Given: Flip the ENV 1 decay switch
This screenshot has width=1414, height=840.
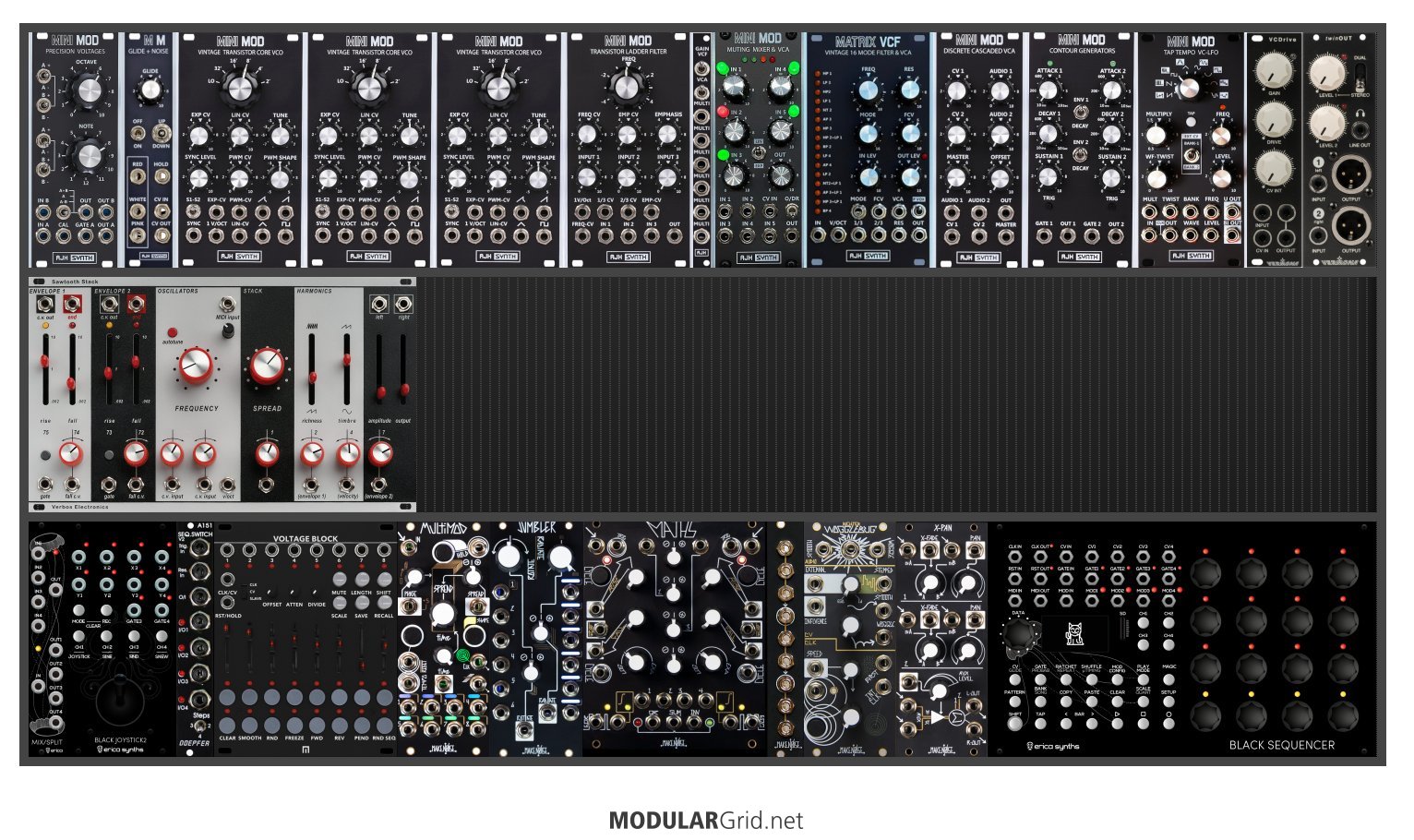Looking at the screenshot, I should point(1080,113).
